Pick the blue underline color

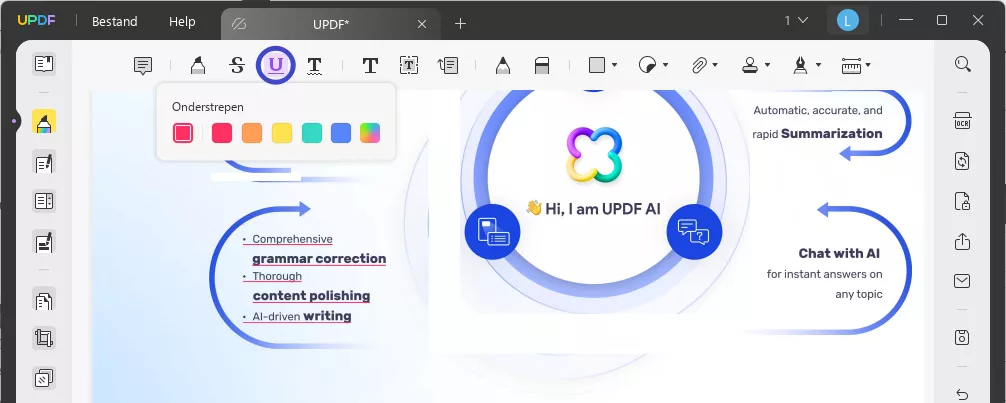pyautogui.click(x=341, y=133)
